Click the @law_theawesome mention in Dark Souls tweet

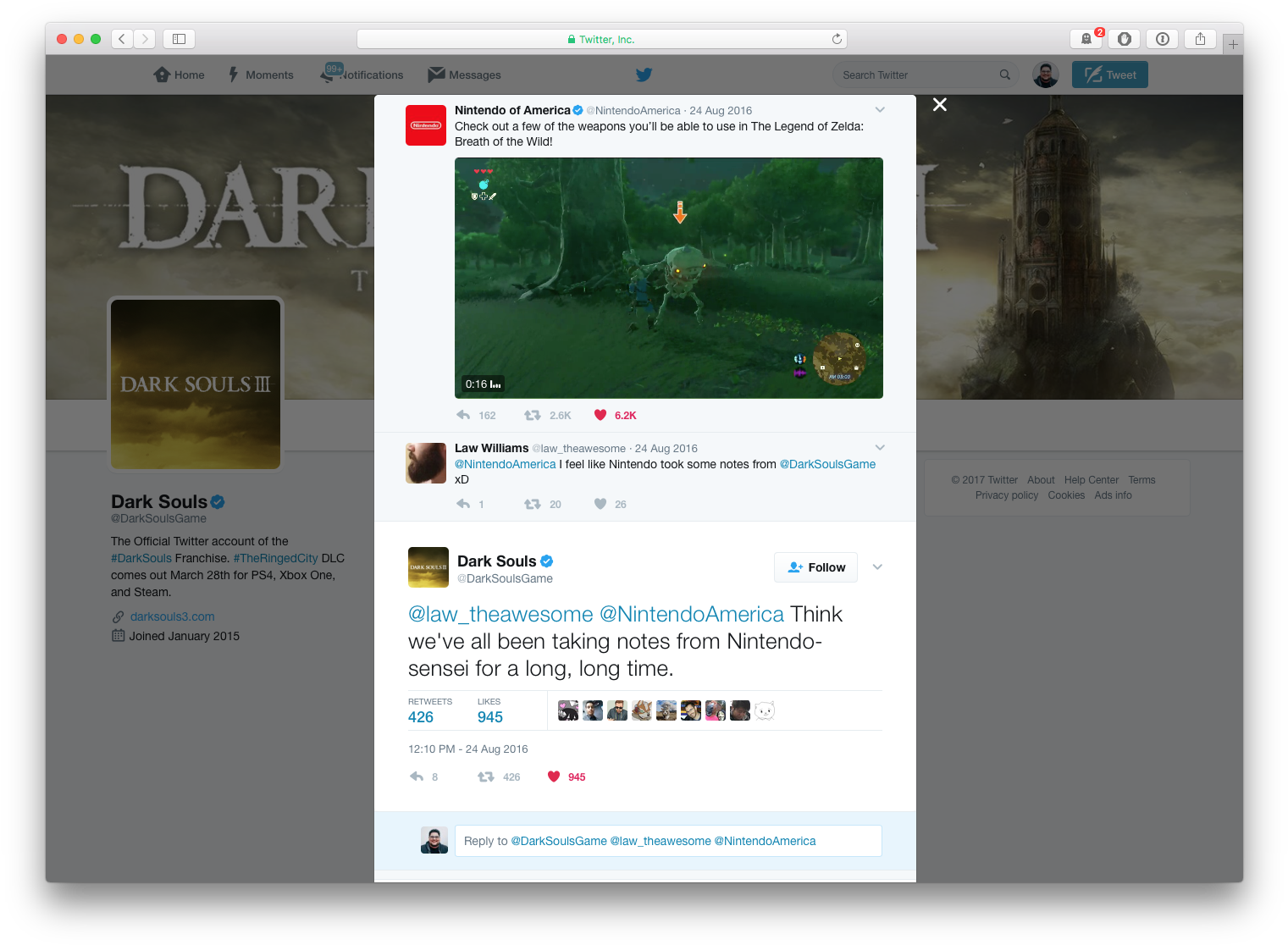pos(500,614)
